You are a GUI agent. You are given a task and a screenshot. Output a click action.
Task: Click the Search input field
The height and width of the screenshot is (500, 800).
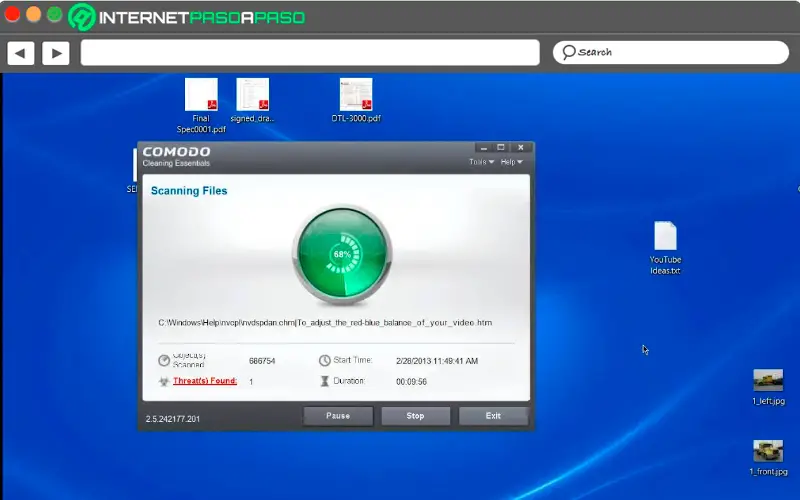670,52
